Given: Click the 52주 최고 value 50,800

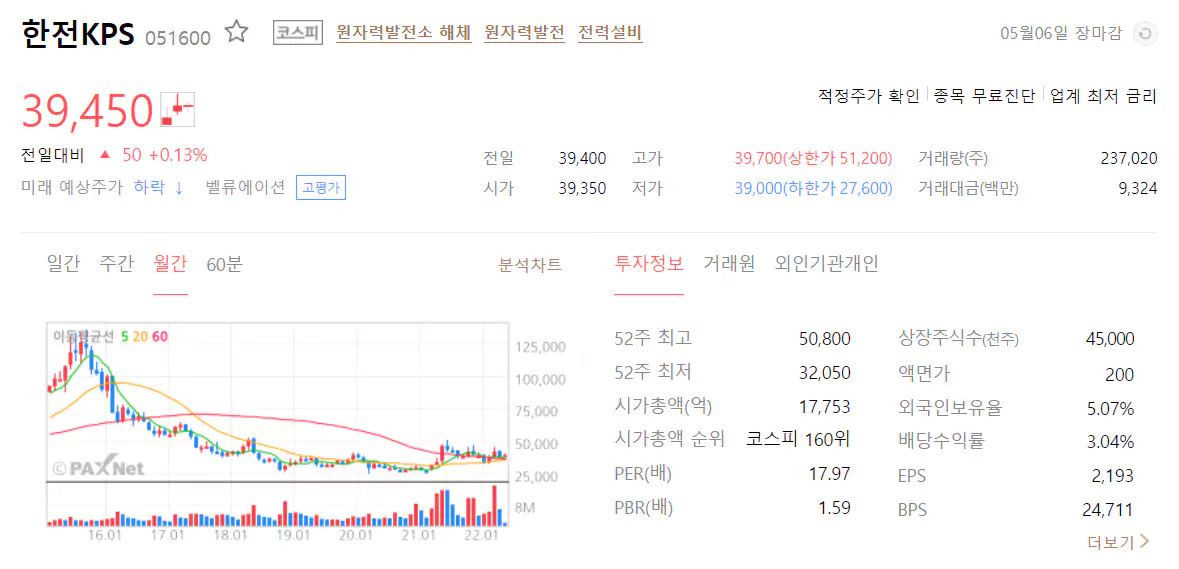Looking at the screenshot, I should click(825, 339).
